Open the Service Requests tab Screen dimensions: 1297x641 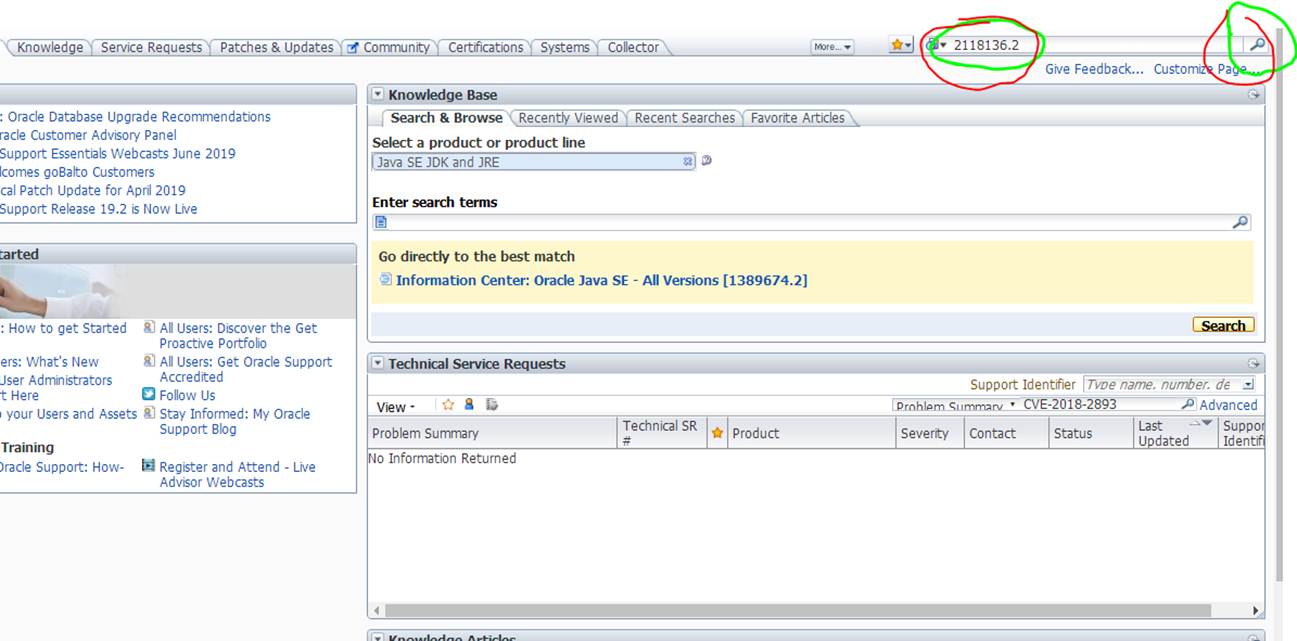[151, 47]
